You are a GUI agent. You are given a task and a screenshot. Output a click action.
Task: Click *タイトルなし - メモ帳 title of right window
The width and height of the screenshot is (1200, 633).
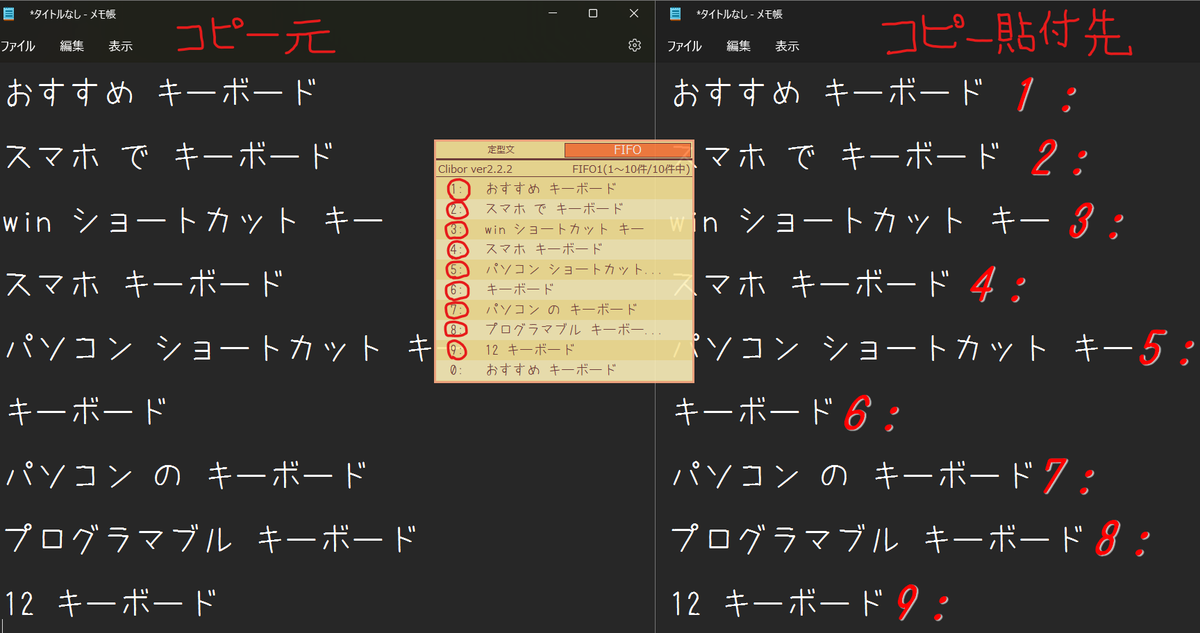(x=739, y=14)
